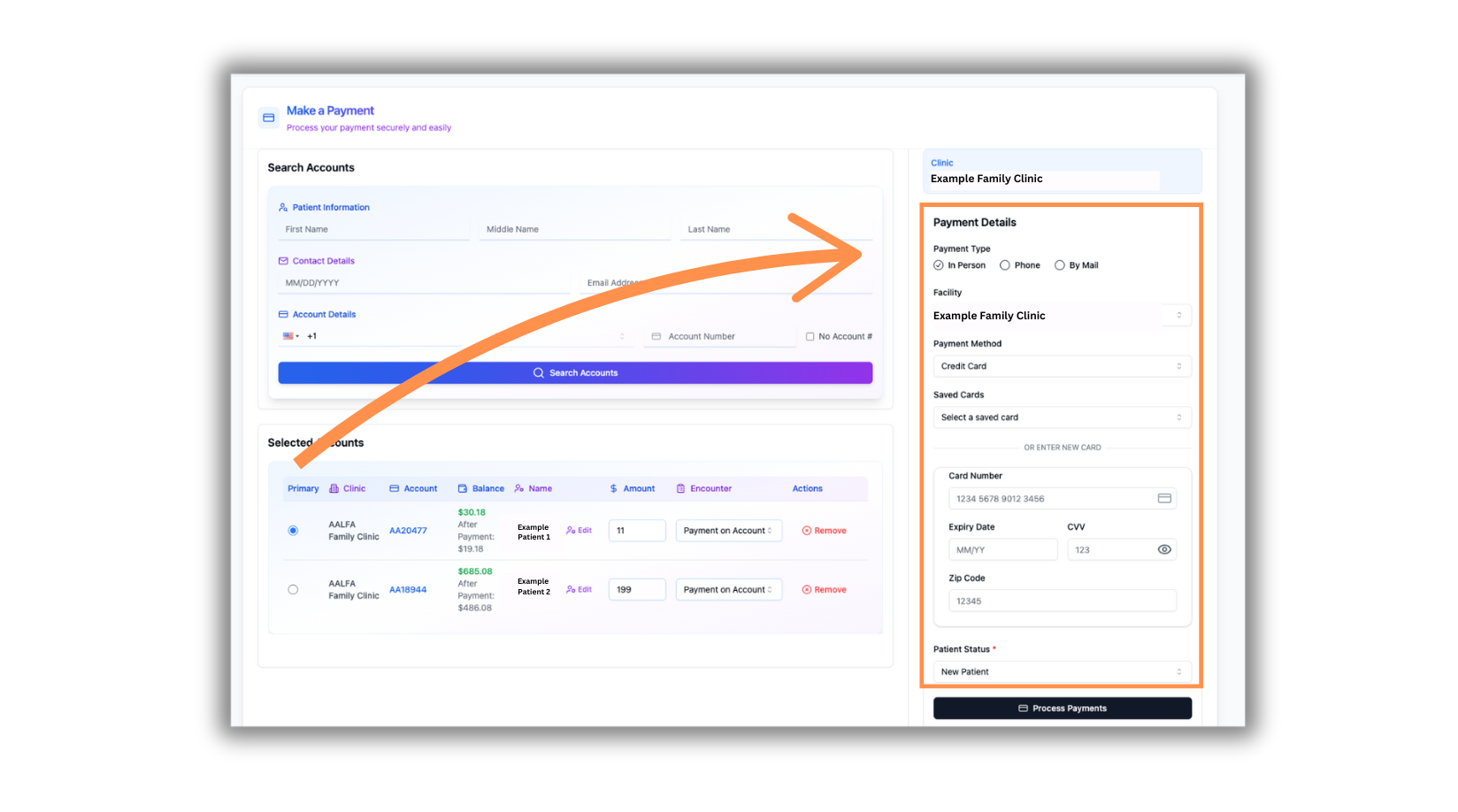1458x812 pixels.
Task: Click the Process Payments button
Action: [x=1063, y=709]
